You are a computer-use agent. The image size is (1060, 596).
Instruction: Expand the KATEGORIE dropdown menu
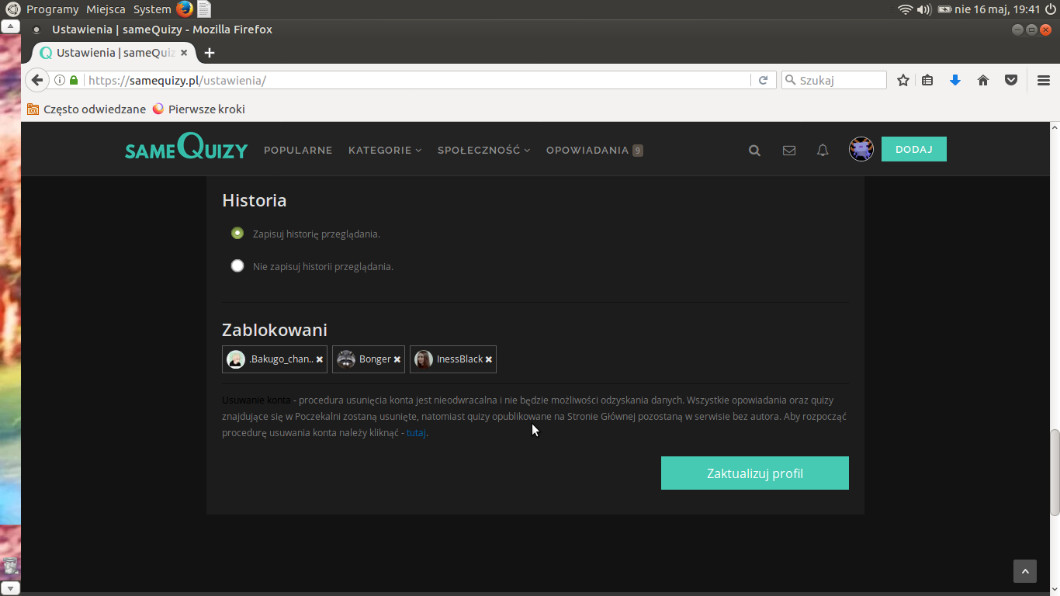pos(384,150)
